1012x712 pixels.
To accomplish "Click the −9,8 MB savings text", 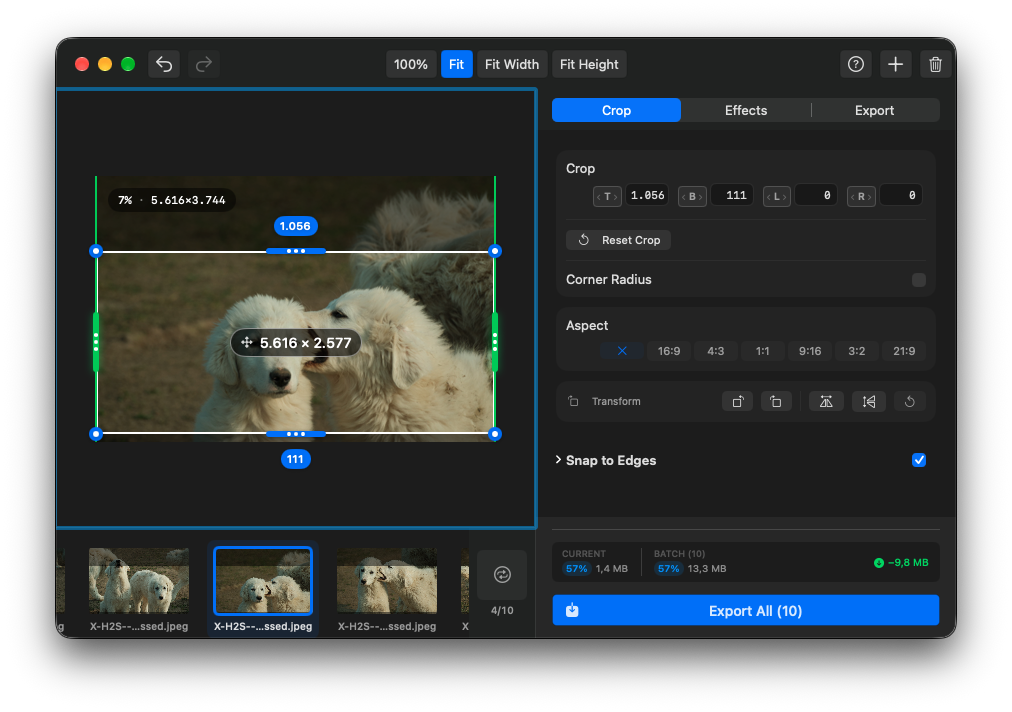I will (x=908, y=563).
